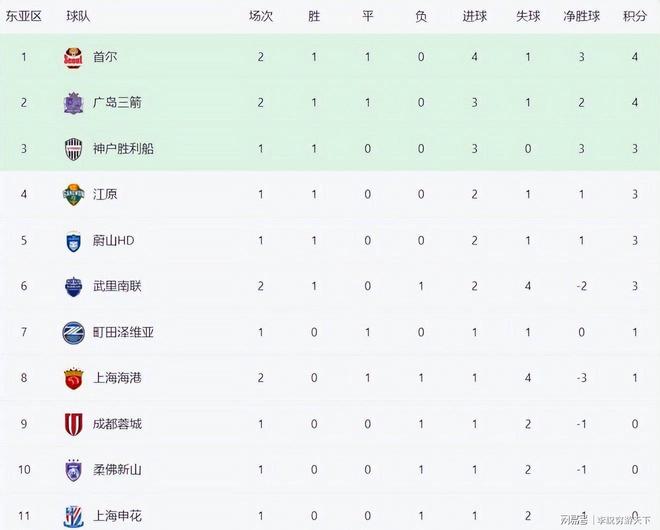Sort by the 积分 points column header

pos(634,17)
